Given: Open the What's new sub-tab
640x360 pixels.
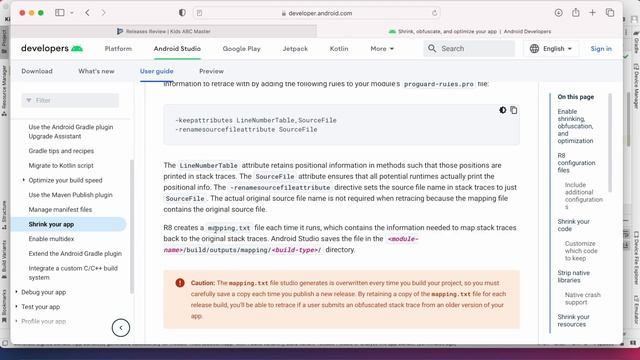Looking at the screenshot, I should [96, 71].
